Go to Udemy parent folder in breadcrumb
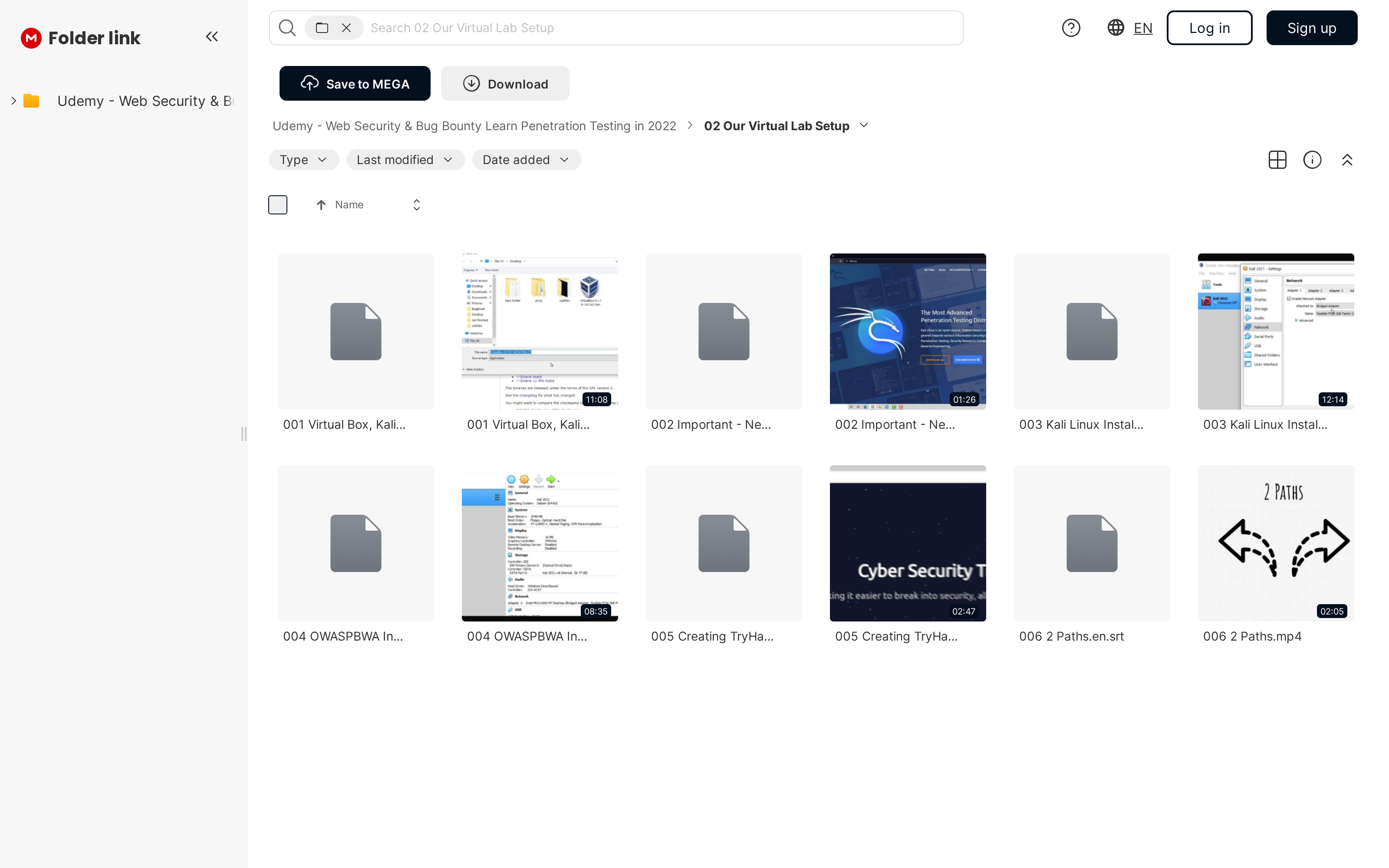This screenshot has width=1389, height=868. coord(474,126)
